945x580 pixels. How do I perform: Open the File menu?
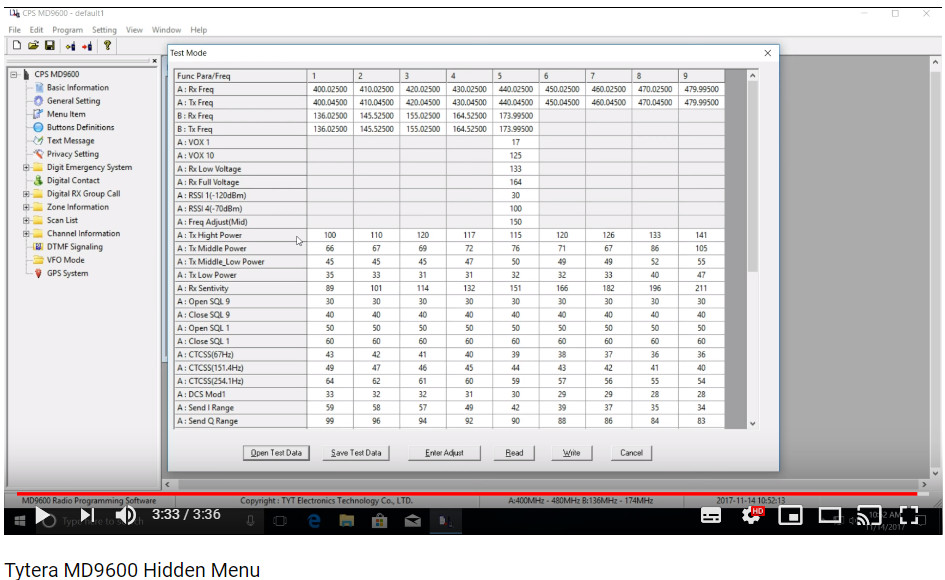pos(14,30)
